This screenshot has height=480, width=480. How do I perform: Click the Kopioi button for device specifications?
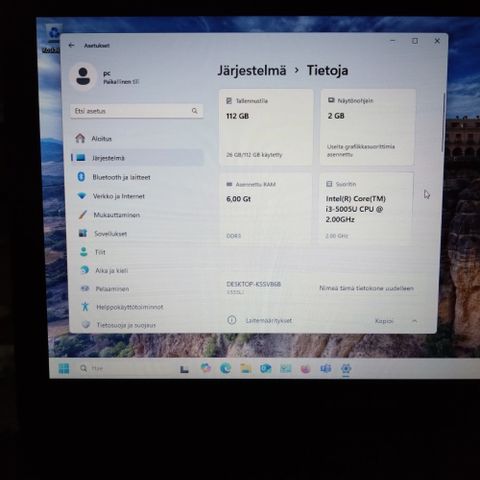click(x=384, y=321)
